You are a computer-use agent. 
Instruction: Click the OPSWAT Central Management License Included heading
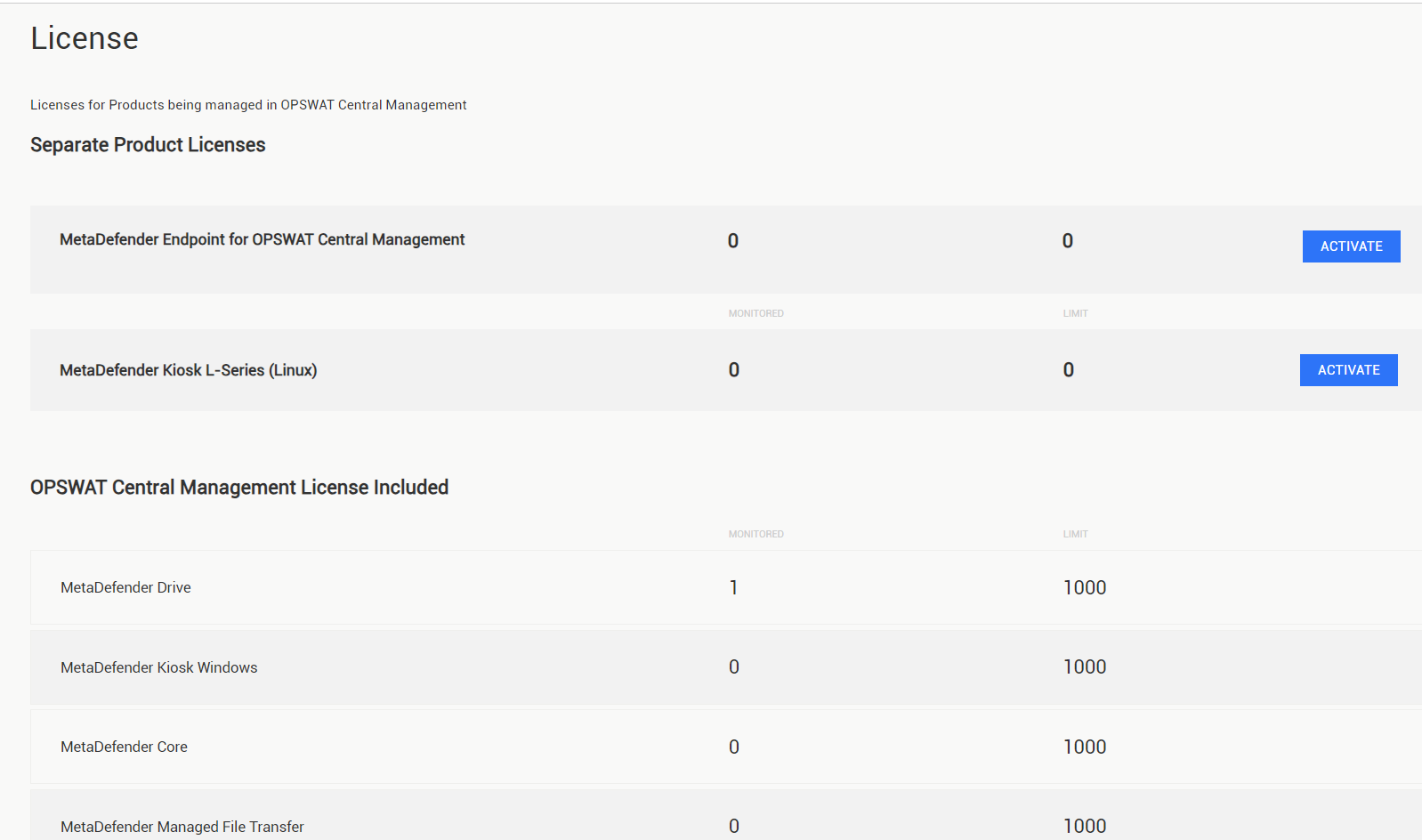tap(239, 488)
